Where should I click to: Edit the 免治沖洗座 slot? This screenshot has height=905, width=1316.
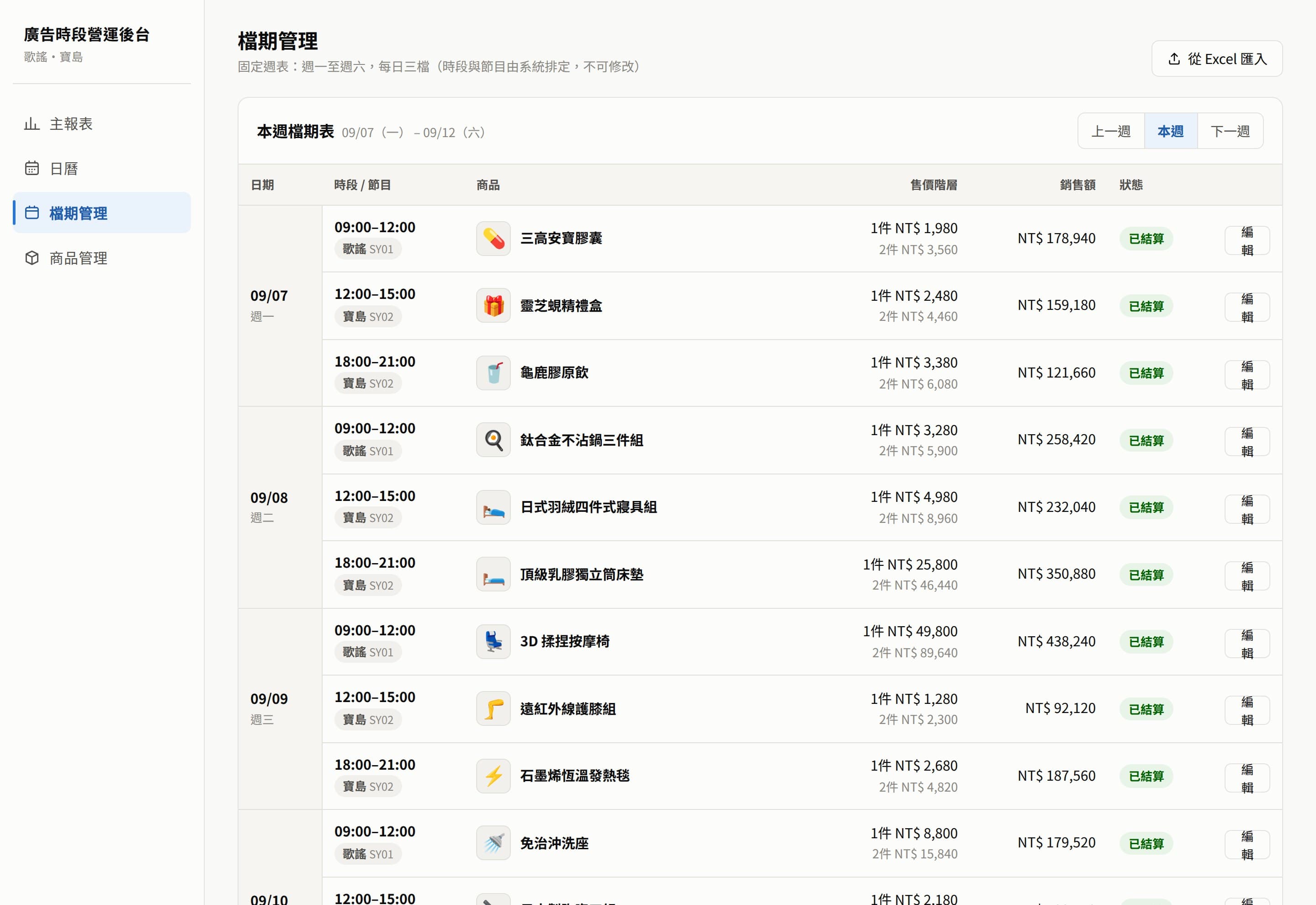[x=1247, y=845]
